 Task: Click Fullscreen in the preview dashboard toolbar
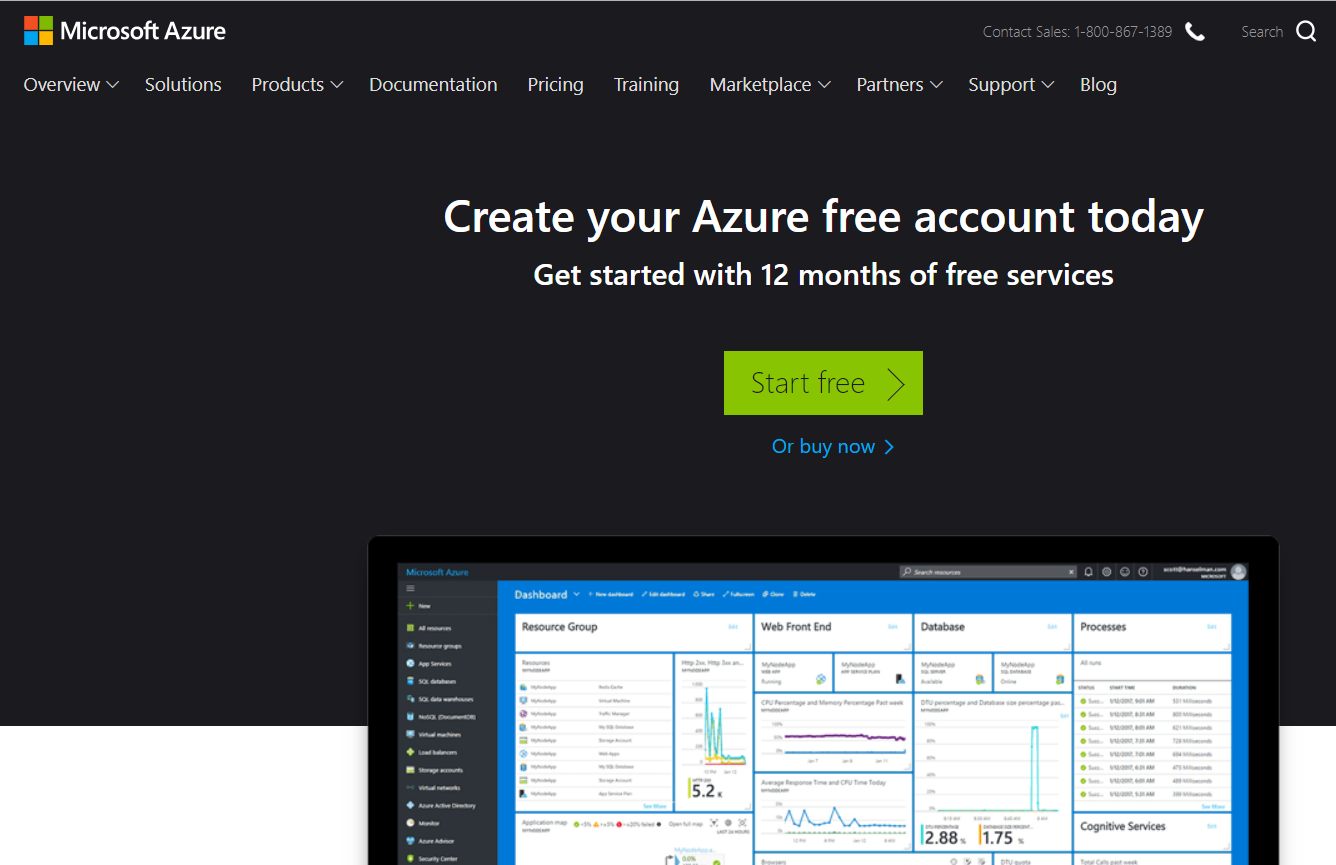click(738, 594)
